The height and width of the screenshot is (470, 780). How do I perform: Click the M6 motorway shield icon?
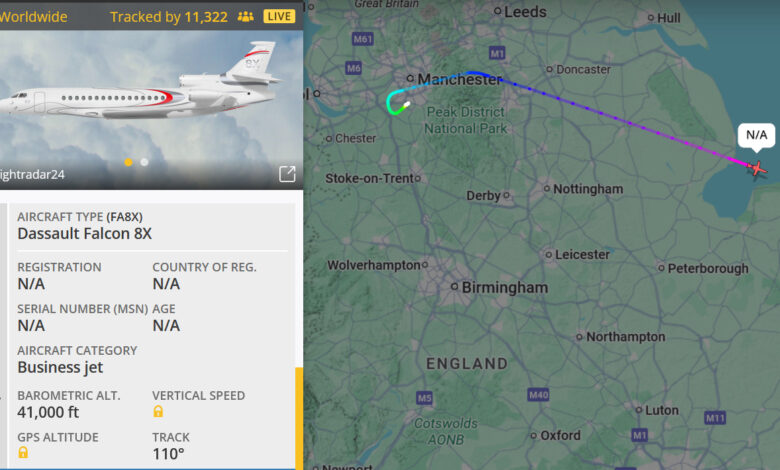click(x=353, y=68)
